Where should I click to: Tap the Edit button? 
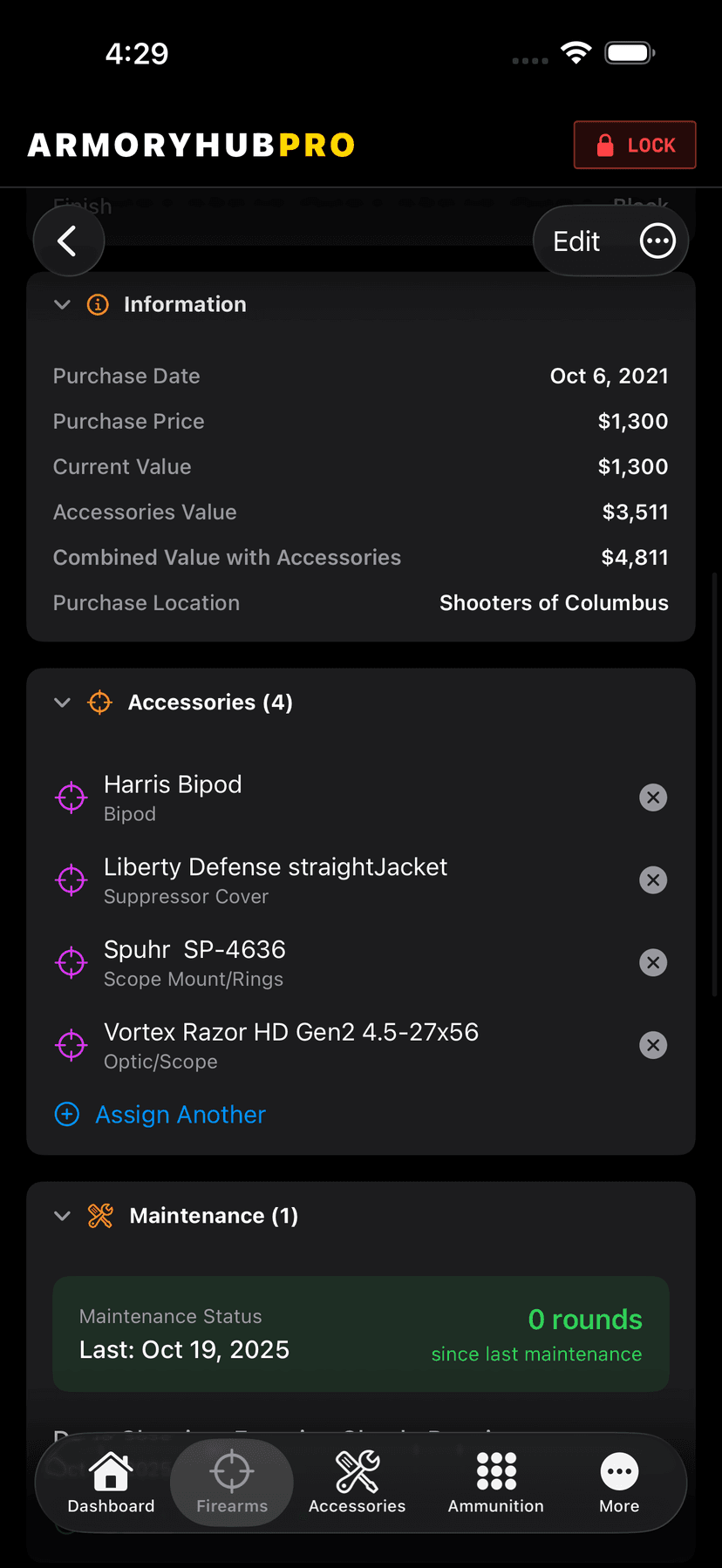[576, 241]
